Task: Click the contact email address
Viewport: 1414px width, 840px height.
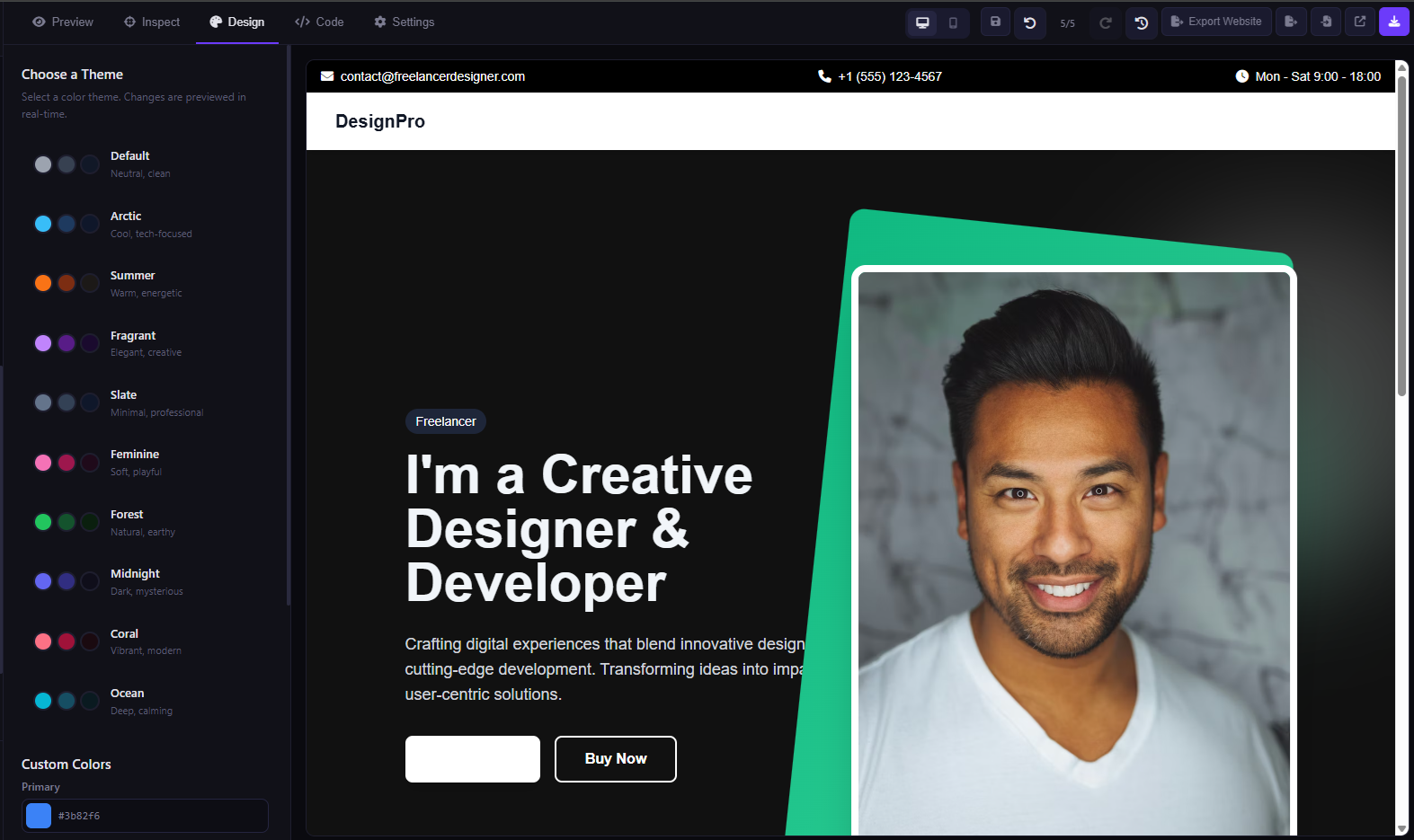Action: pyautogui.click(x=432, y=76)
